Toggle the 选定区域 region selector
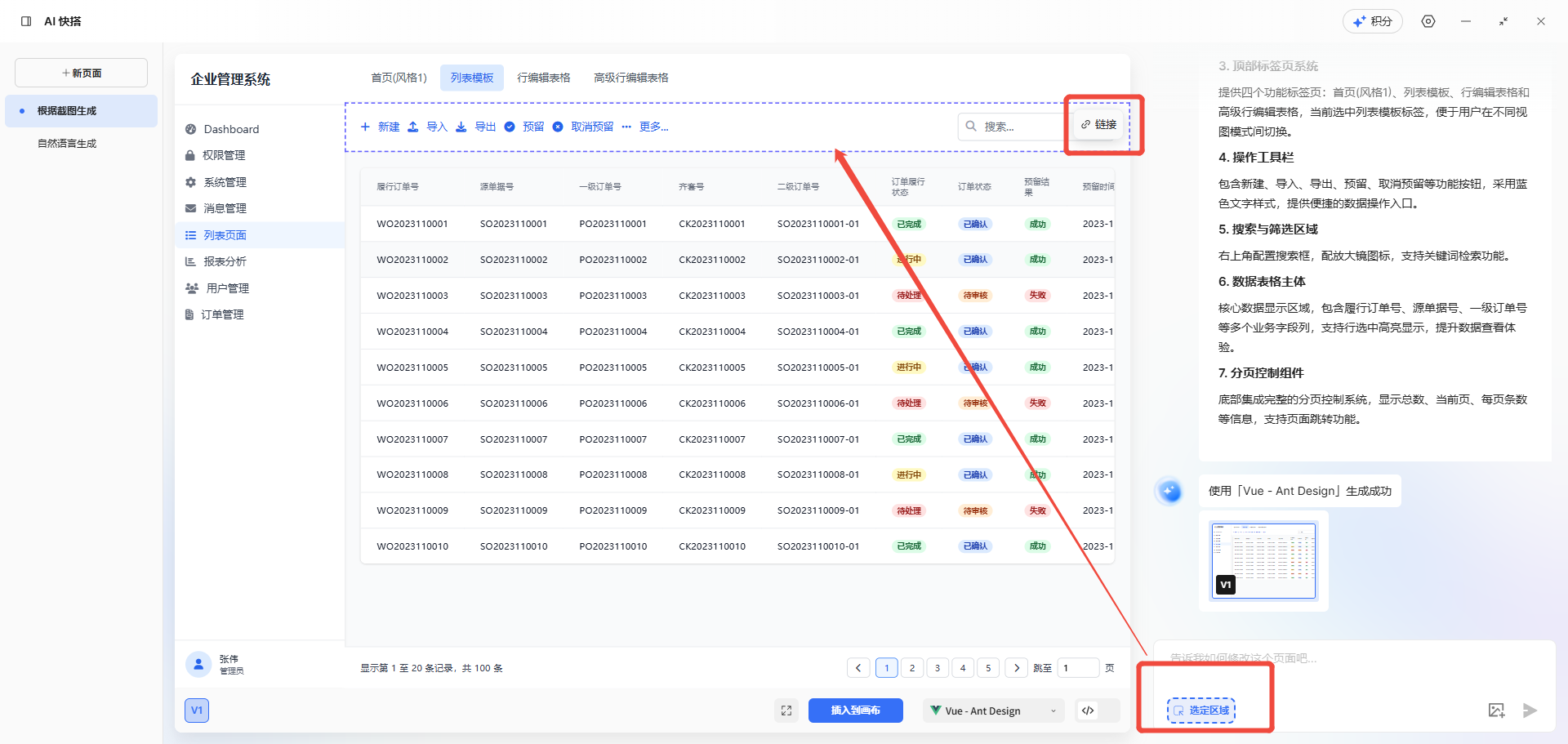Screen dimensions: 1568x744 click(1201, 711)
